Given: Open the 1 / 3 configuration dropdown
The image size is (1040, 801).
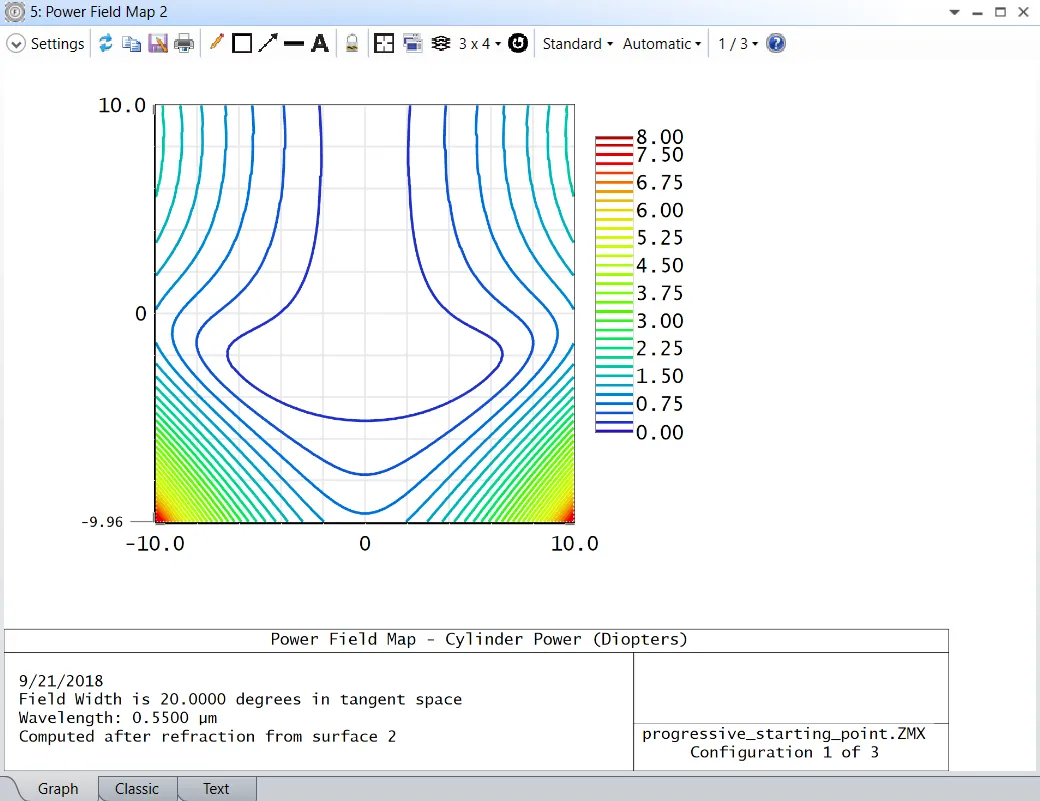Looking at the screenshot, I should click(737, 44).
